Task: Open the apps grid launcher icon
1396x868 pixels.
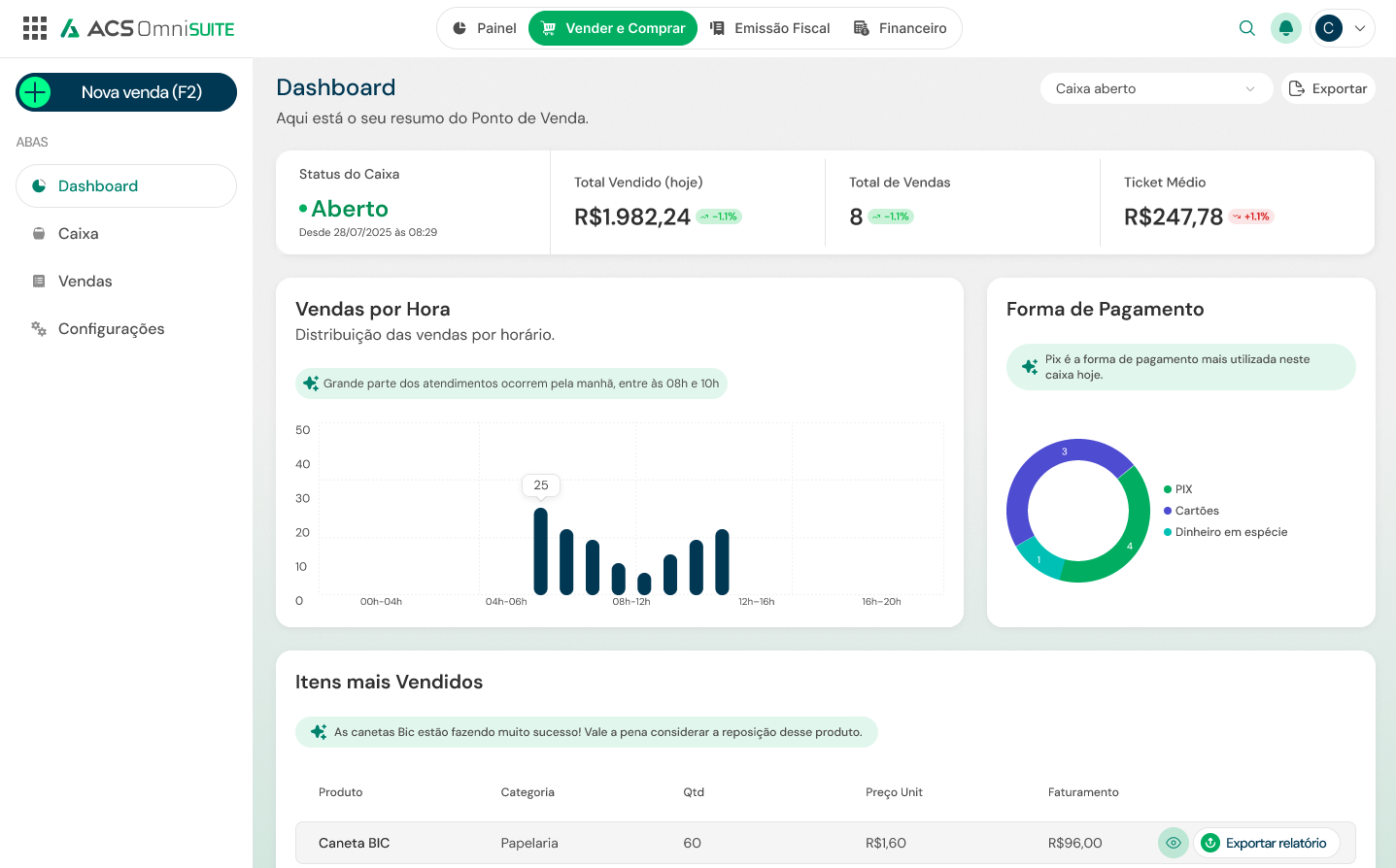Action: [x=35, y=28]
